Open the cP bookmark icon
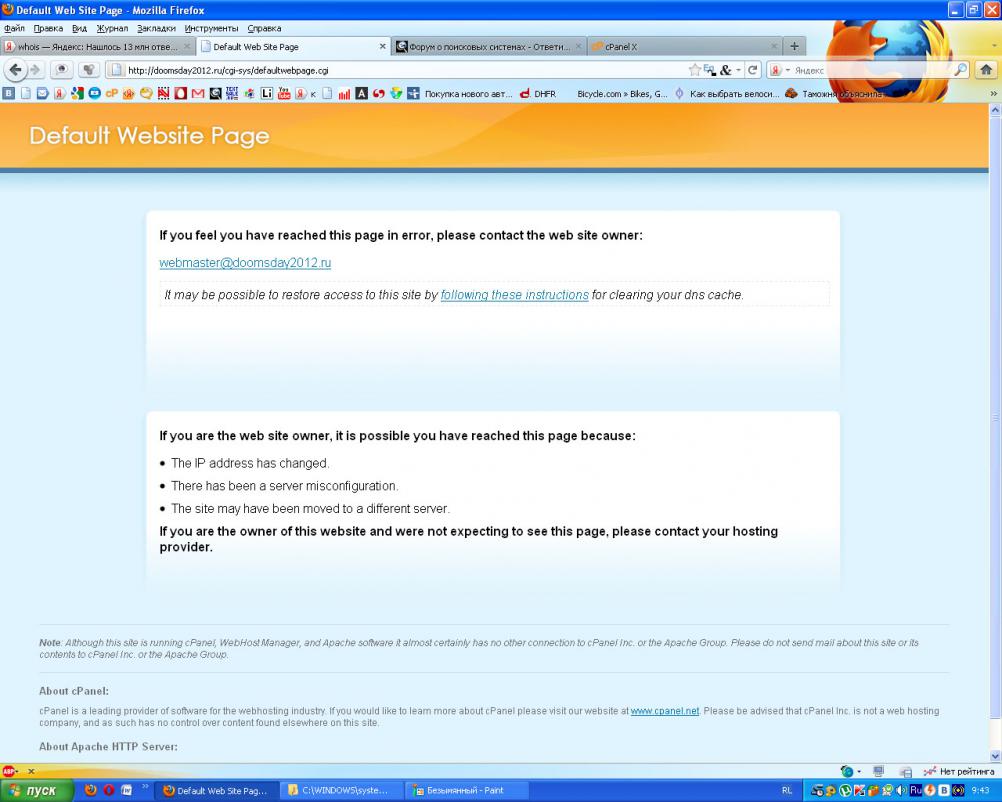 [x=112, y=93]
